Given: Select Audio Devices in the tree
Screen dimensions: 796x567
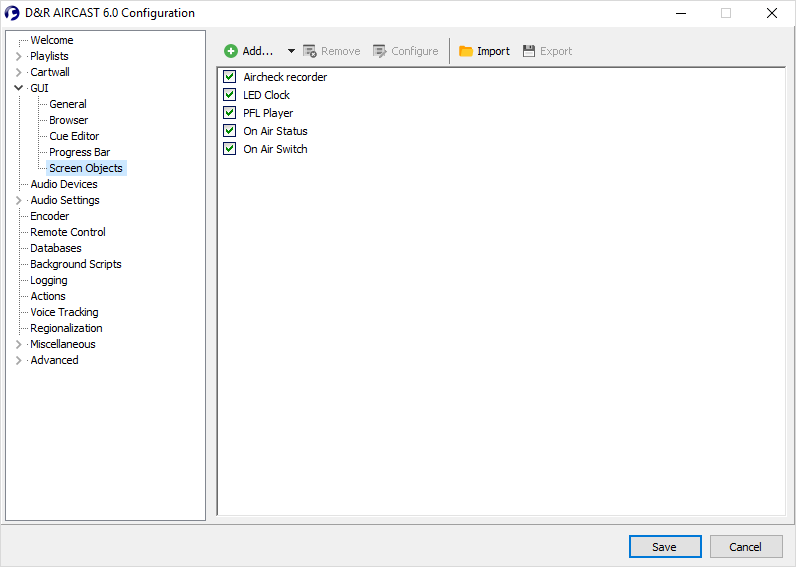Looking at the screenshot, I should coord(64,184).
